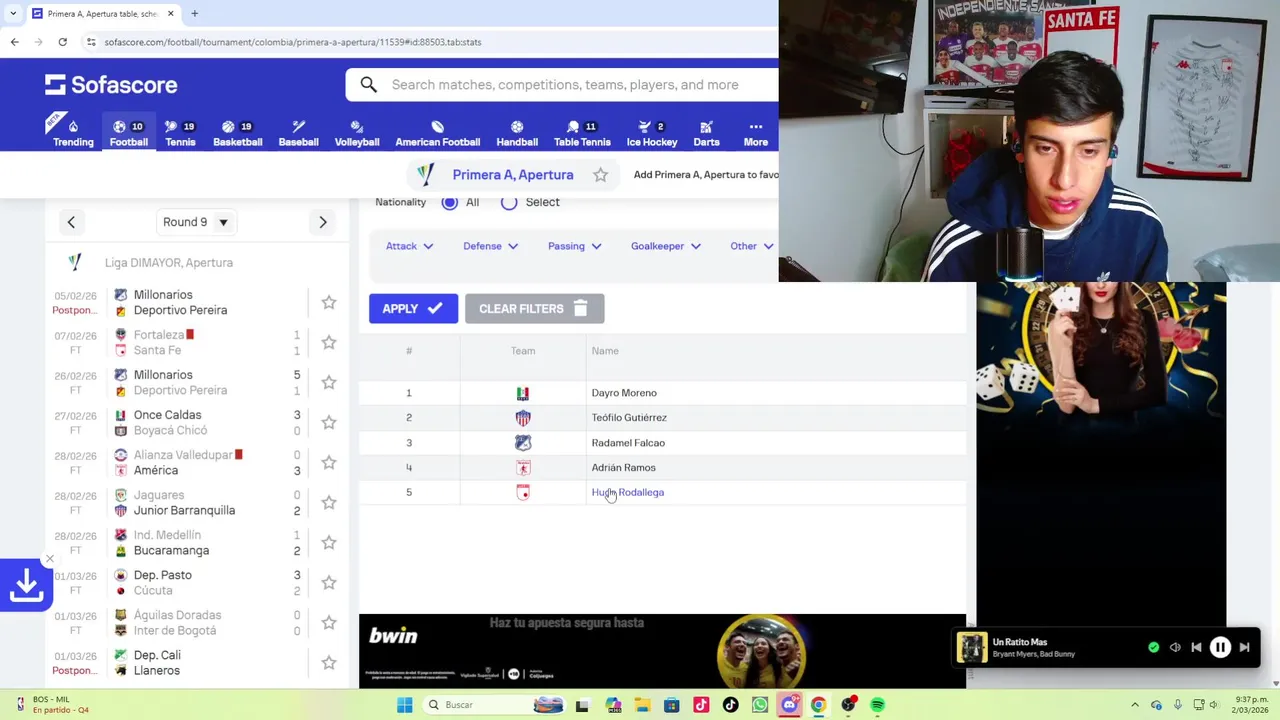
Task: Open the Tennis sport icon
Action: click(180, 133)
